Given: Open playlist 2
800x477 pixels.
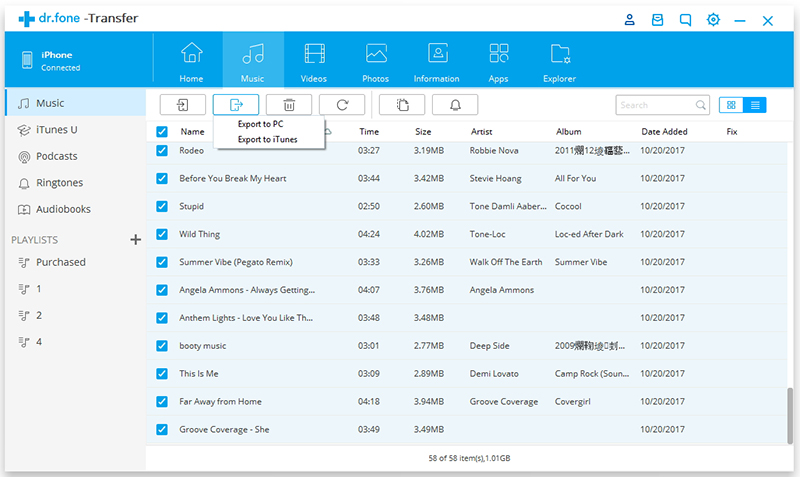Looking at the screenshot, I should click(76, 315).
